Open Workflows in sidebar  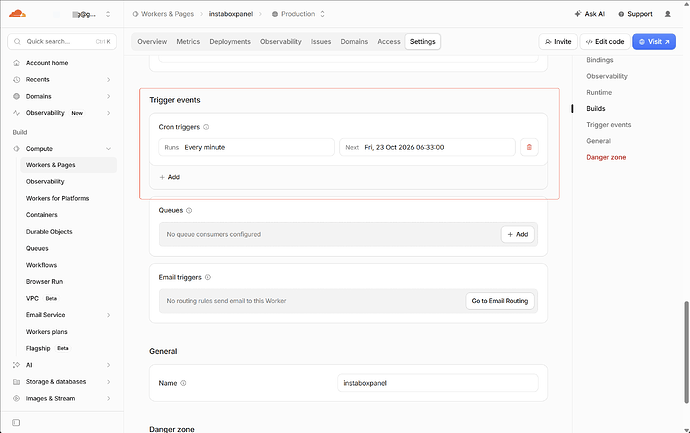click(x=41, y=265)
